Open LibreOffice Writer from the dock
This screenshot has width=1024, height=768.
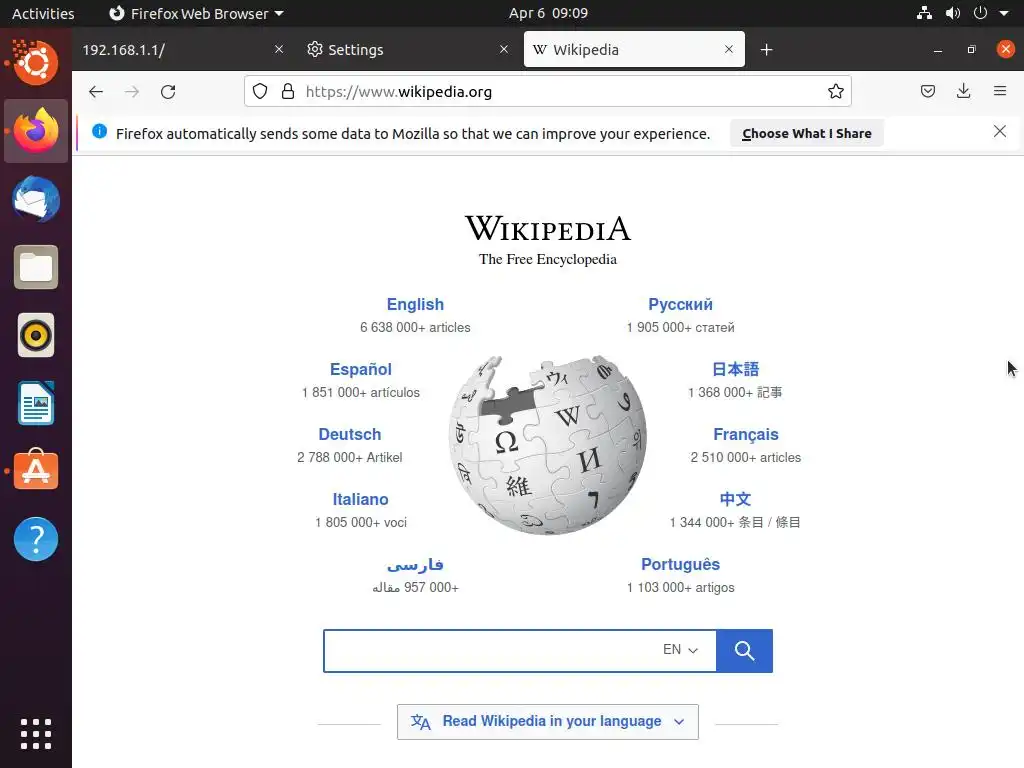click(x=36, y=404)
